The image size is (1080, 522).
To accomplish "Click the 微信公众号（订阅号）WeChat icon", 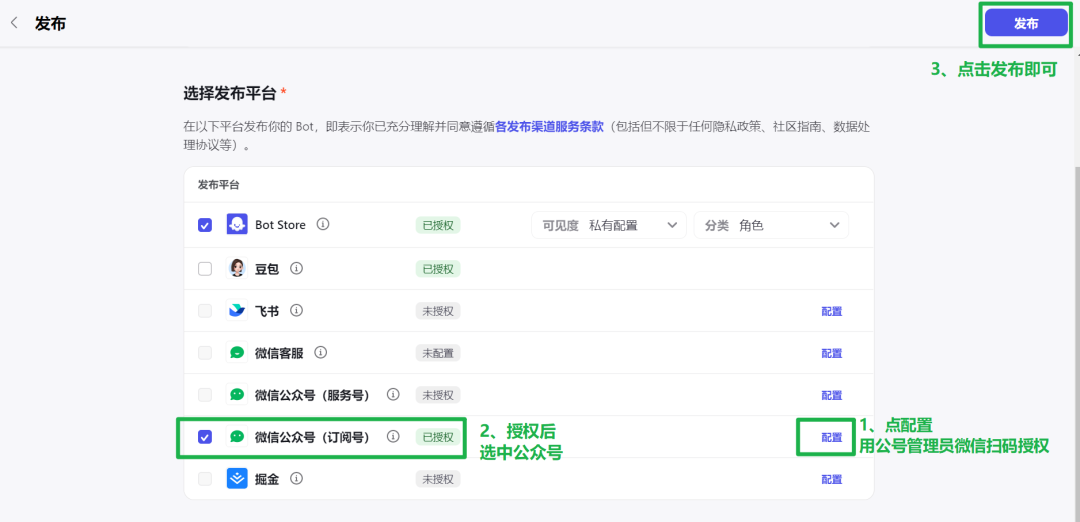I will [x=237, y=437].
